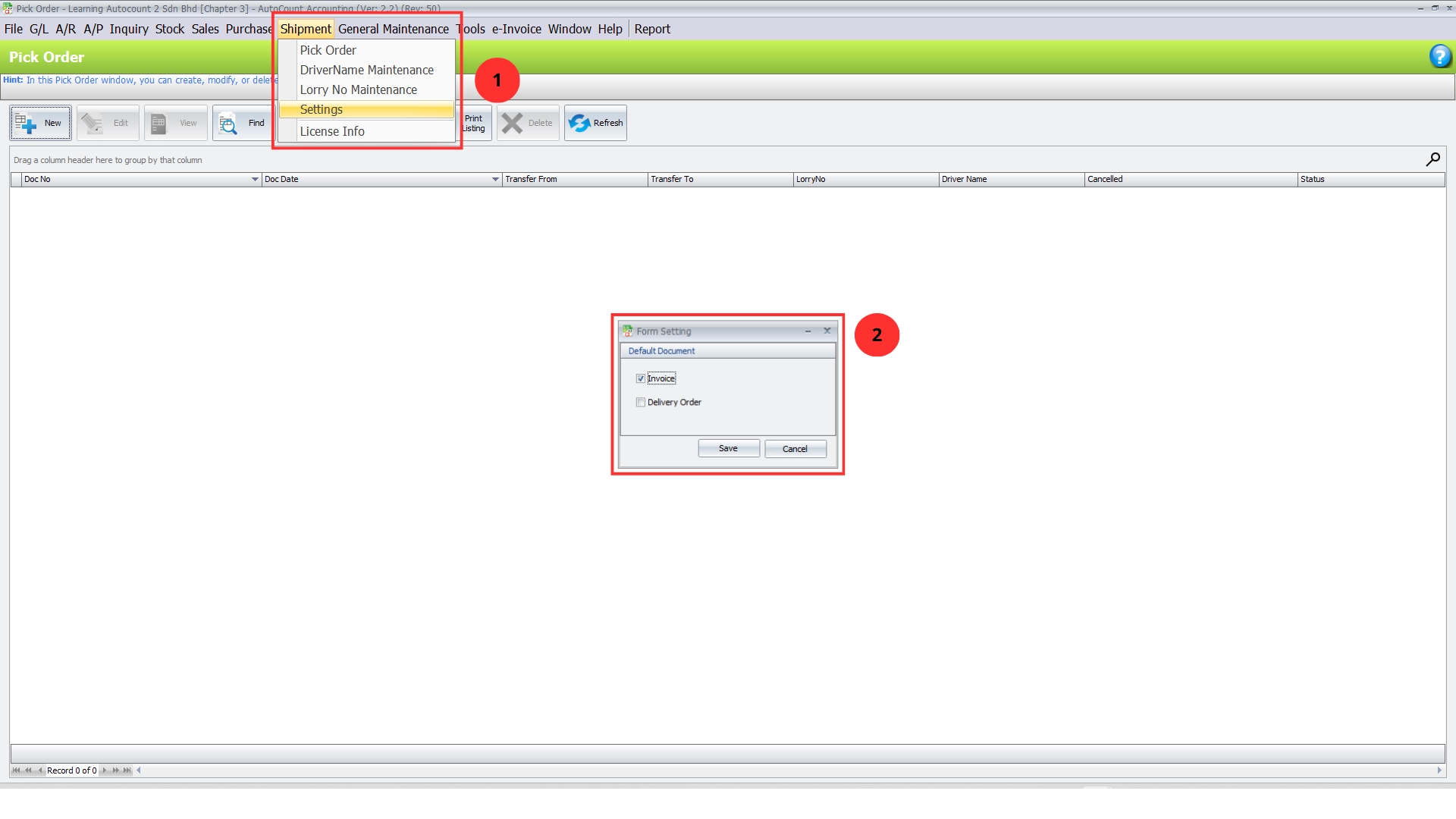The image size is (1456, 819).
Task: Sort by Transfer To column header
Action: pos(720,180)
